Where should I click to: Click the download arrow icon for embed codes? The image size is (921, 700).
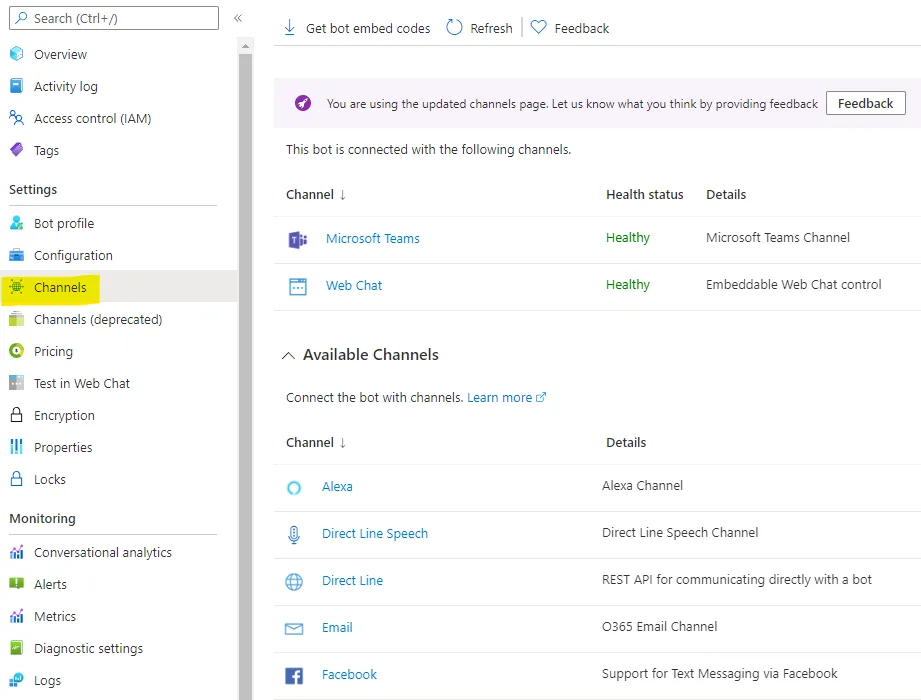coord(290,28)
